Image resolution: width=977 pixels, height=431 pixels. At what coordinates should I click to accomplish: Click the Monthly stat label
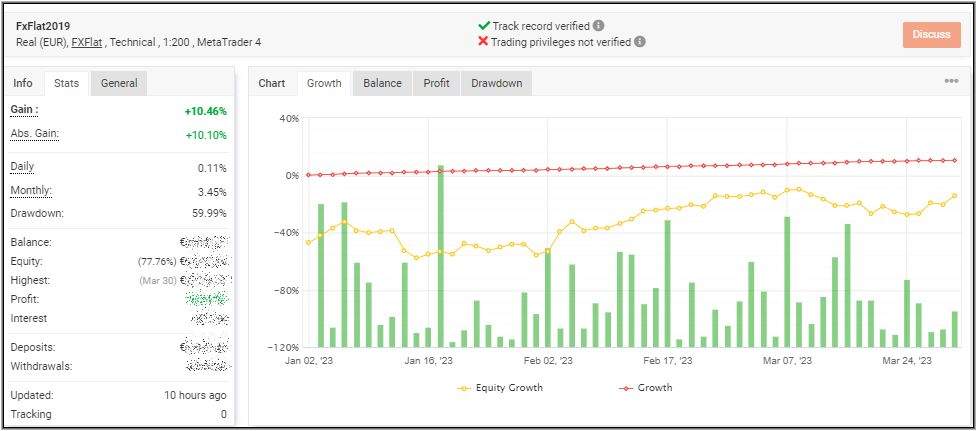point(31,190)
